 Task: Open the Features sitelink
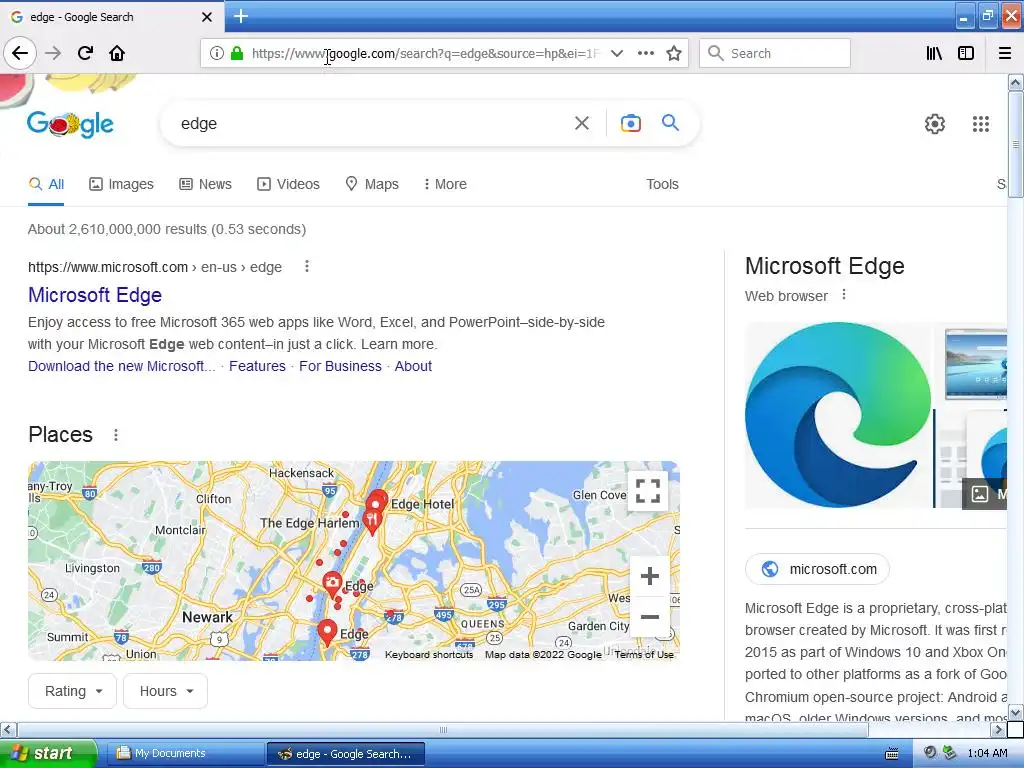257,366
